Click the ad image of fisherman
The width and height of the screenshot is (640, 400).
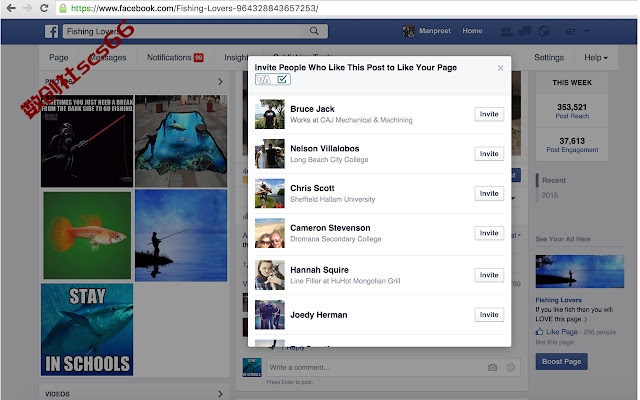(x=580, y=271)
